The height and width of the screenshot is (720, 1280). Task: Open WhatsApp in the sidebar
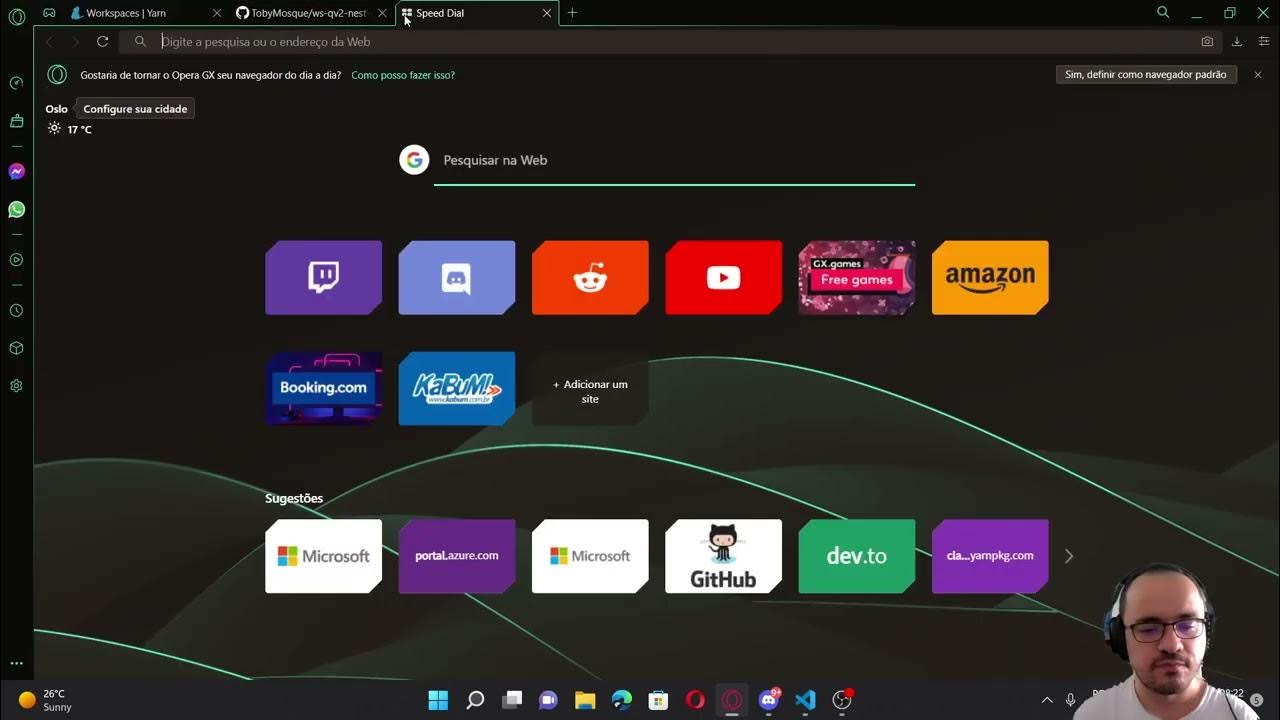tap(16, 210)
